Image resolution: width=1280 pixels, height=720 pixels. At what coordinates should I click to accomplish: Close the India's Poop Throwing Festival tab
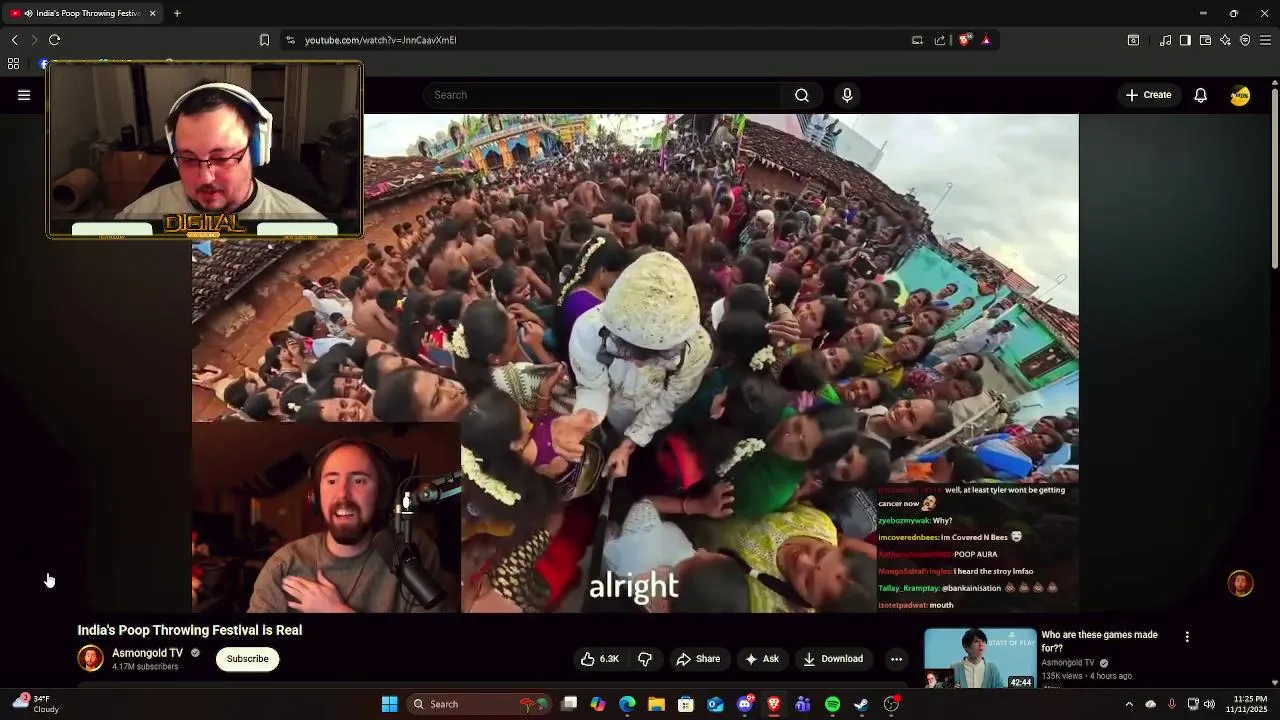click(152, 13)
